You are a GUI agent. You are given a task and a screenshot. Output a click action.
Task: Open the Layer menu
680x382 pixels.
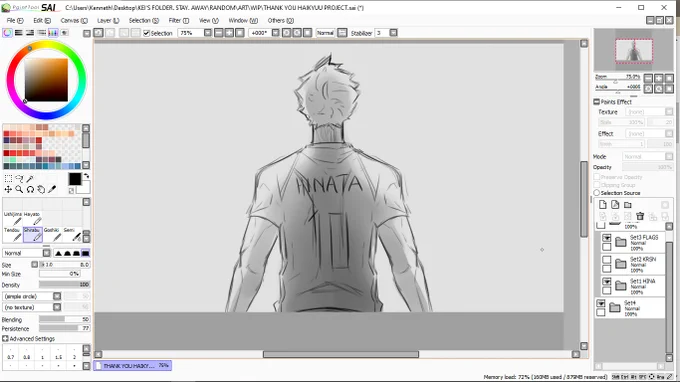pos(108,20)
